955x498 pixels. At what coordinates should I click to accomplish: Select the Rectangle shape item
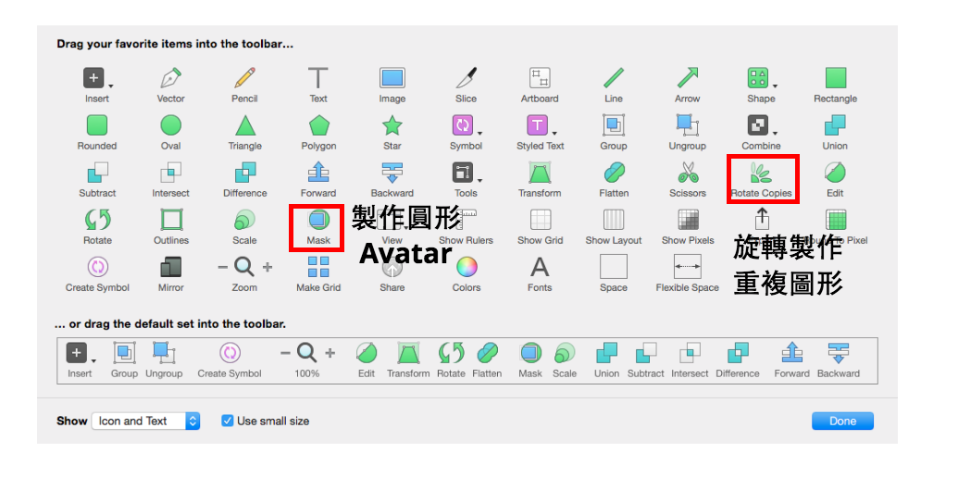coord(835,85)
